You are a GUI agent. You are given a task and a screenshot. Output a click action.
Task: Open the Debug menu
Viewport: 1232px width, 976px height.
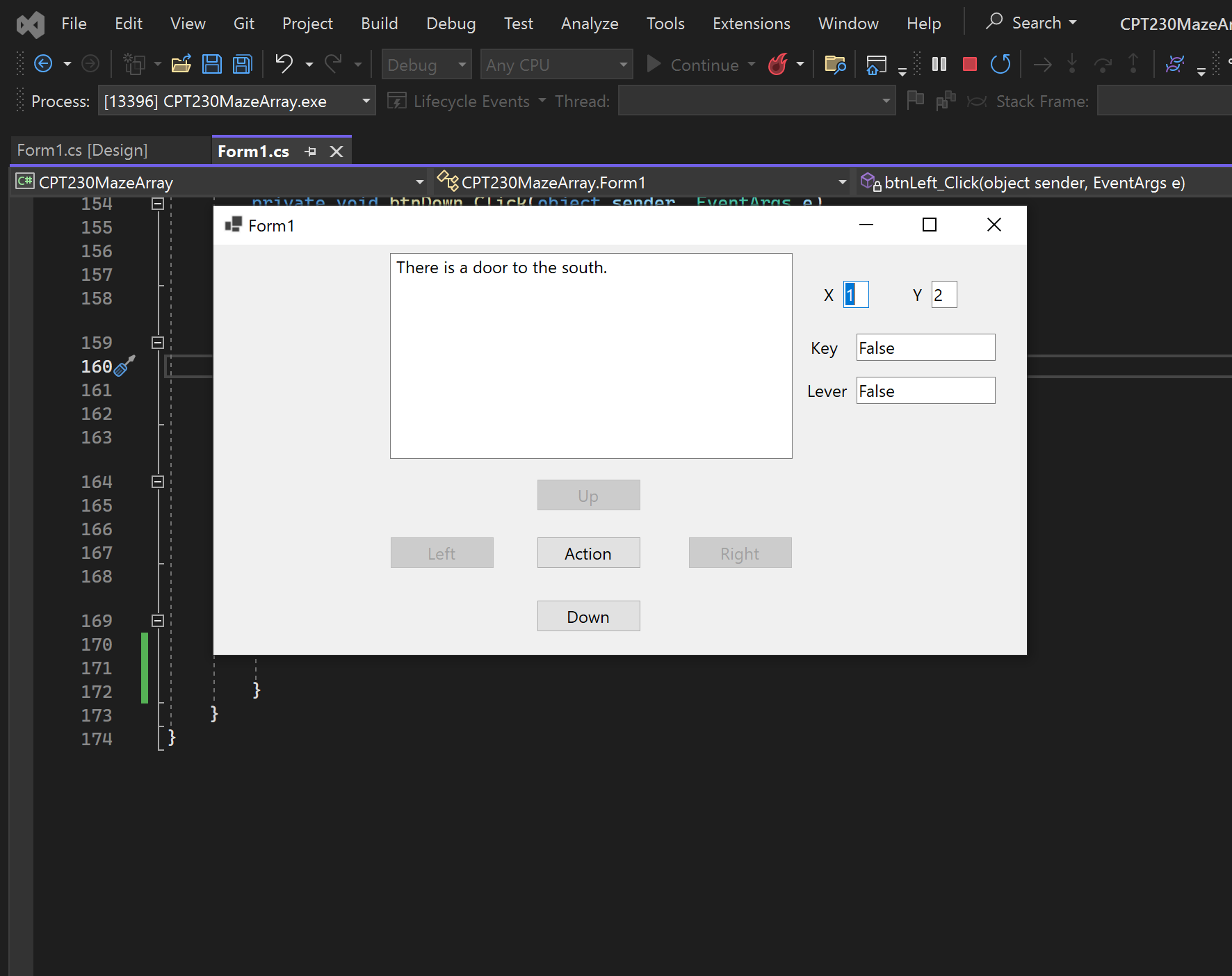[451, 23]
